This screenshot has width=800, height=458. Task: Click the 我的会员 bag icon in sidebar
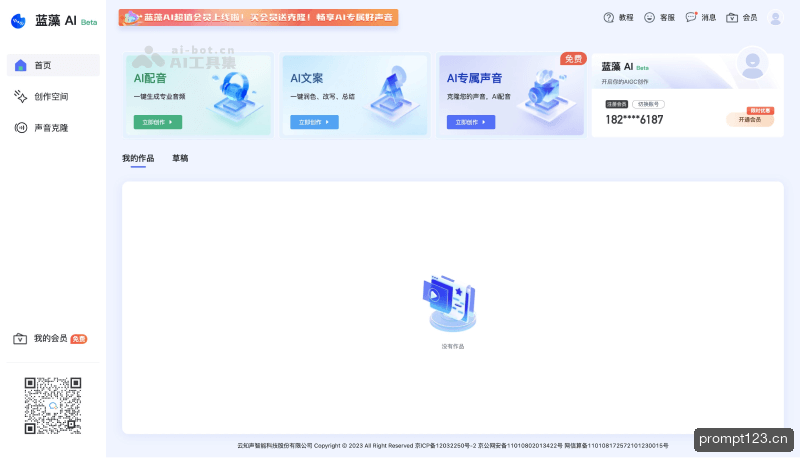click(20, 339)
